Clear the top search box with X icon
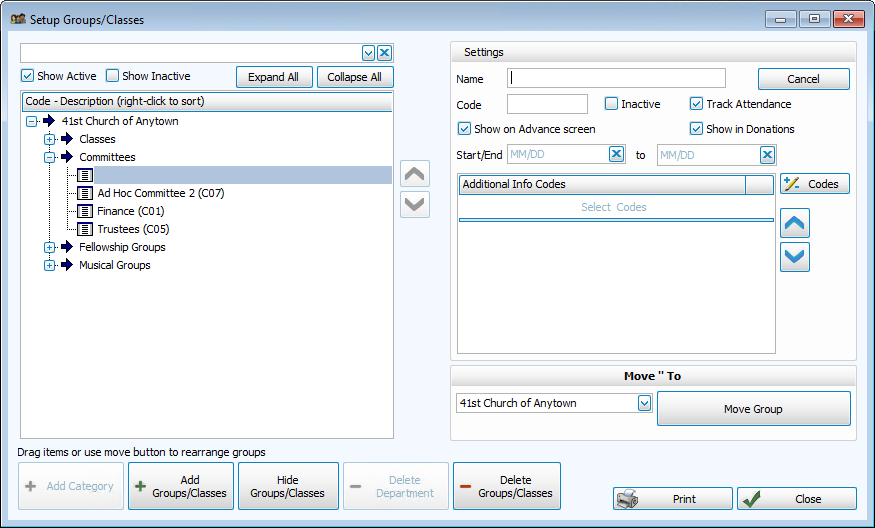This screenshot has width=875, height=528. [x=384, y=53]
